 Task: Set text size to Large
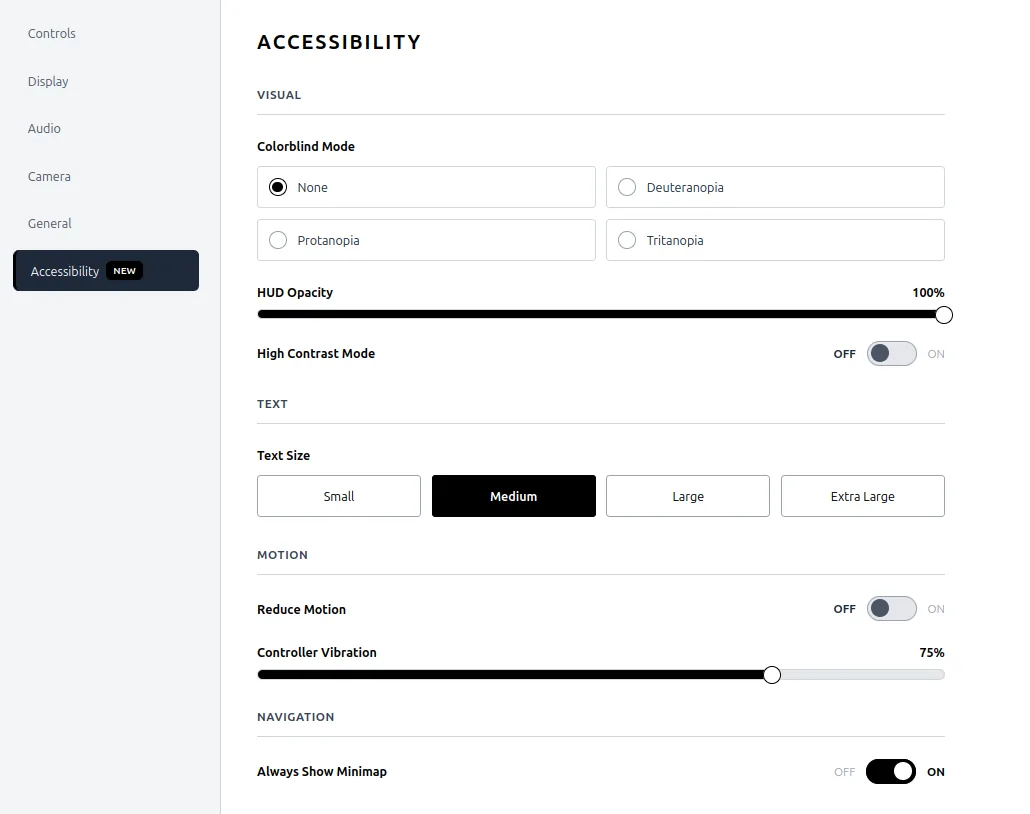(x=688, y=496)
